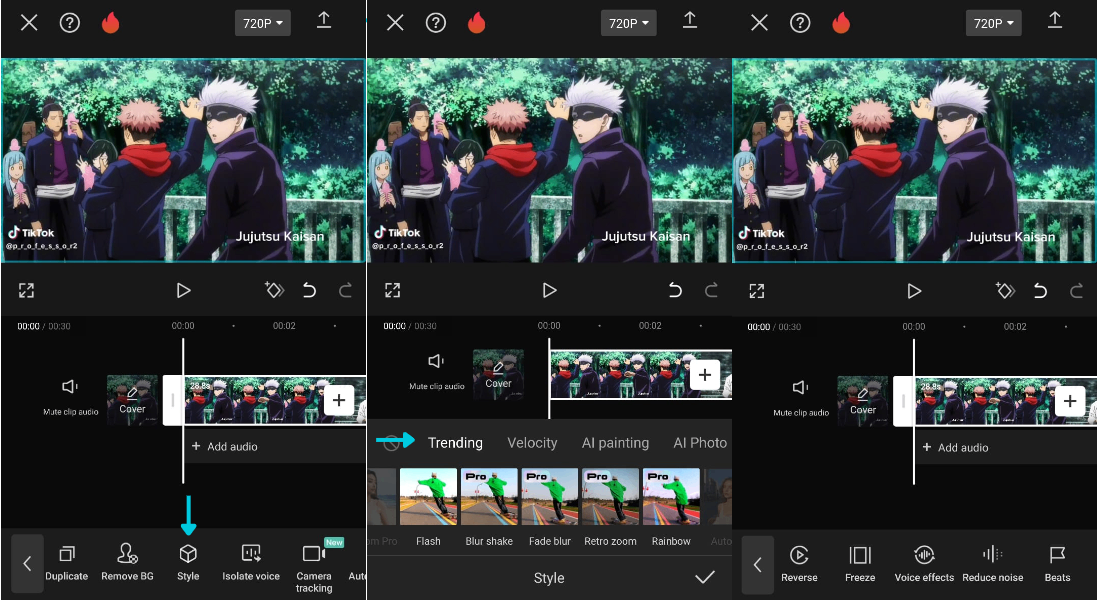Select Duplicate in left screen toolbar

point(67,562)
